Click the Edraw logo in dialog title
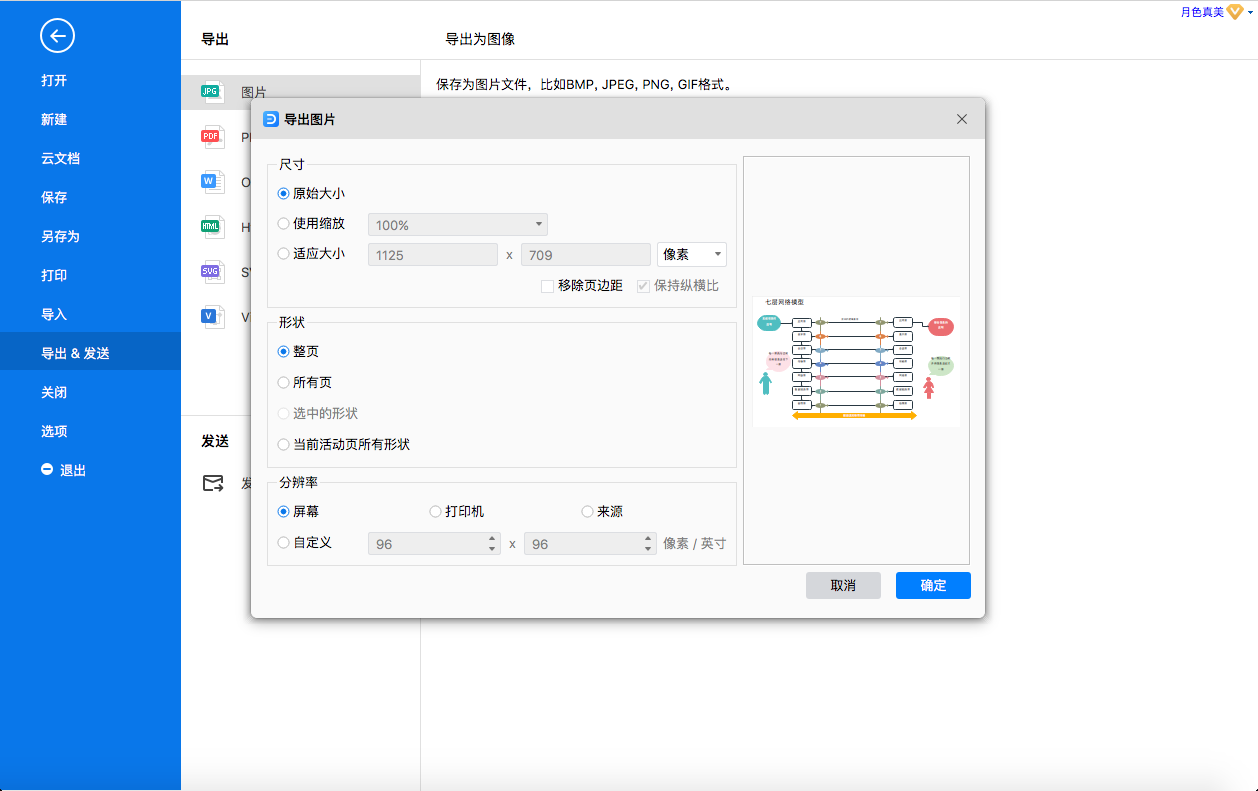 (270, 119)
